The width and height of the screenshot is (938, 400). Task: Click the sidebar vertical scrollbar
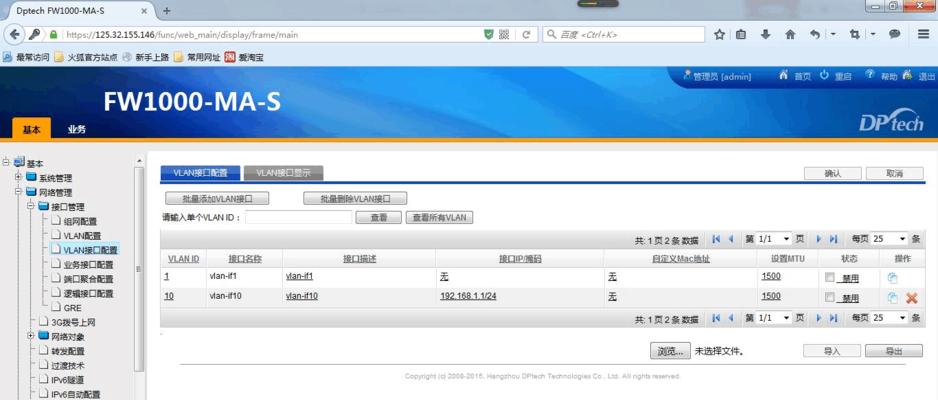tap(139, 269)
